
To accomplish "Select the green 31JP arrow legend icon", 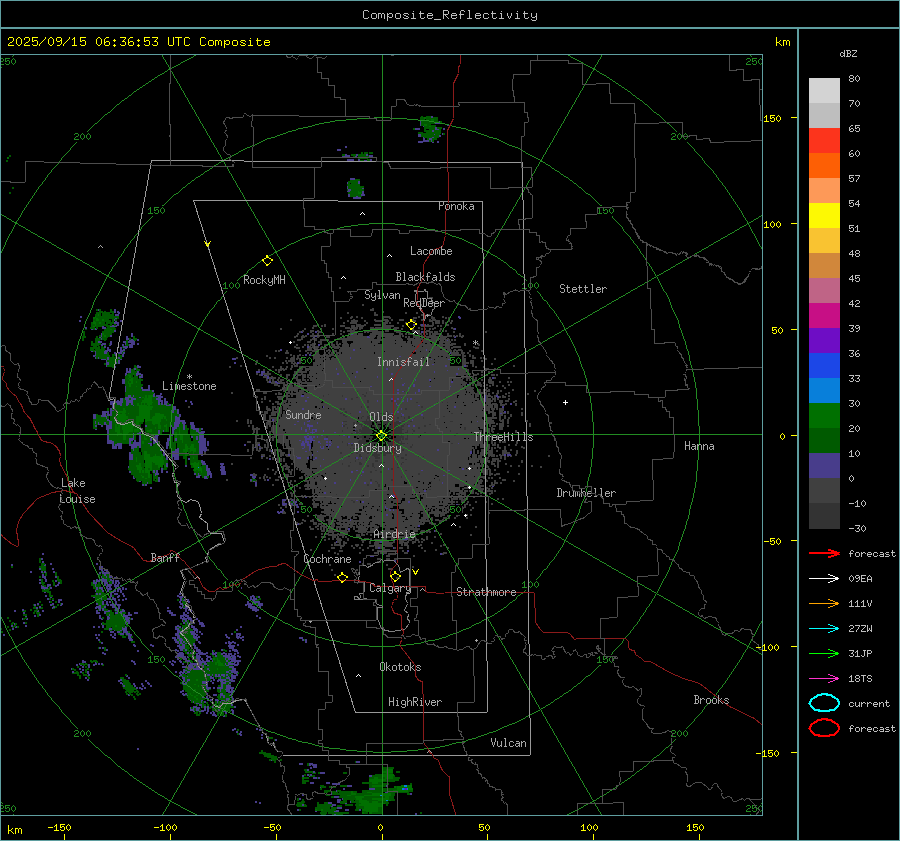I will coord(824,653).
